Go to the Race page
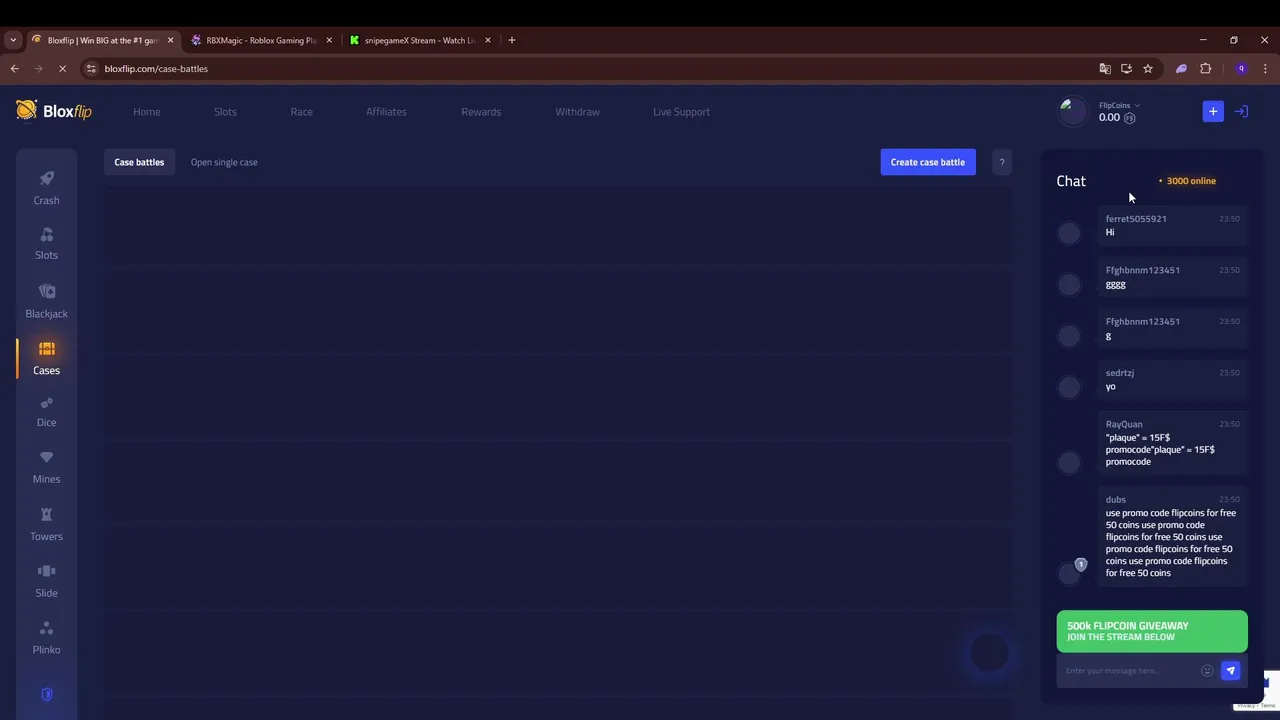The image size is (1280, 720). [x=301, y=112]
